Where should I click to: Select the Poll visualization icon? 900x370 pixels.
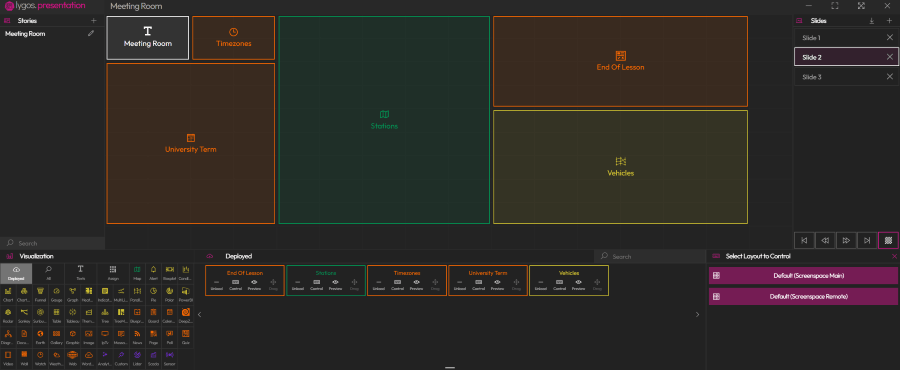click(169, 337)
